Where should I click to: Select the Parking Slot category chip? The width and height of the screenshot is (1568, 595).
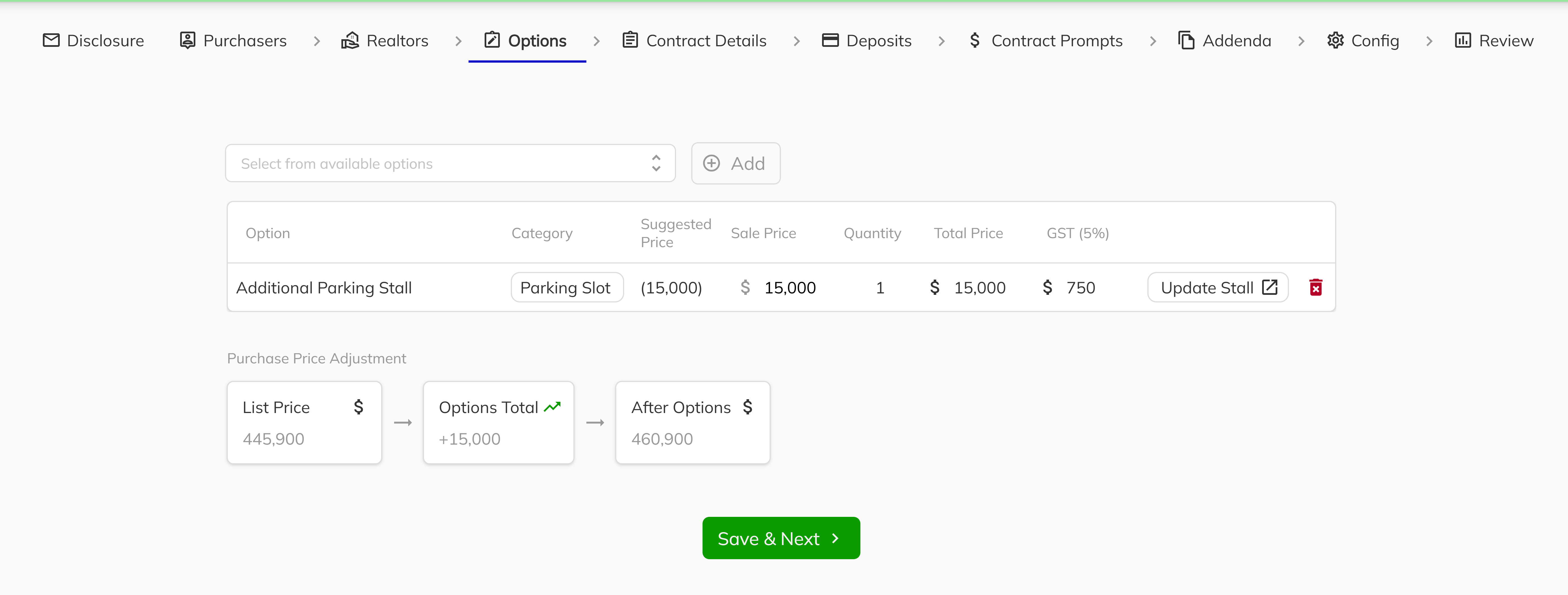click(x=567, y=287)
